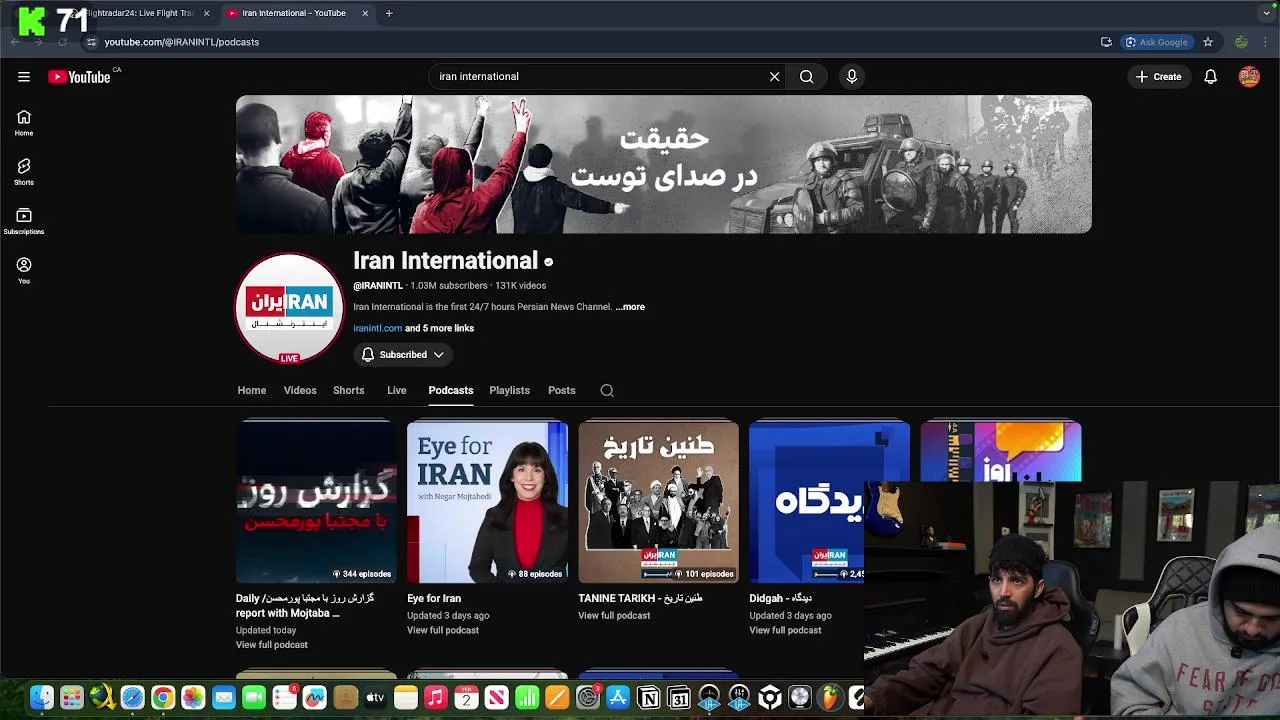
Task: Click the YouTube logo
Action: coord(79,77)
